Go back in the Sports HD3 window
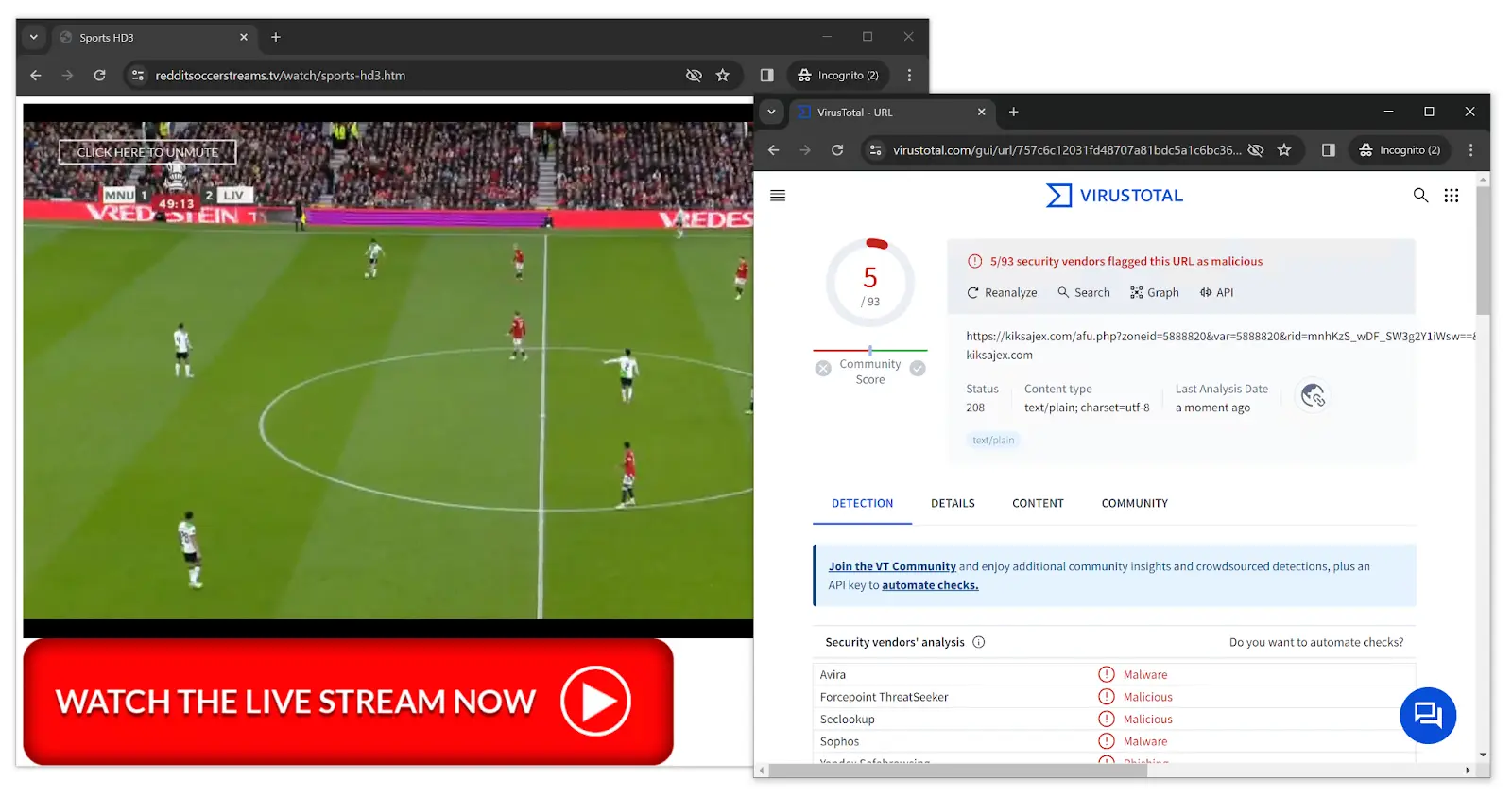Screen dimensions: 1512x798 click(36, 75)
